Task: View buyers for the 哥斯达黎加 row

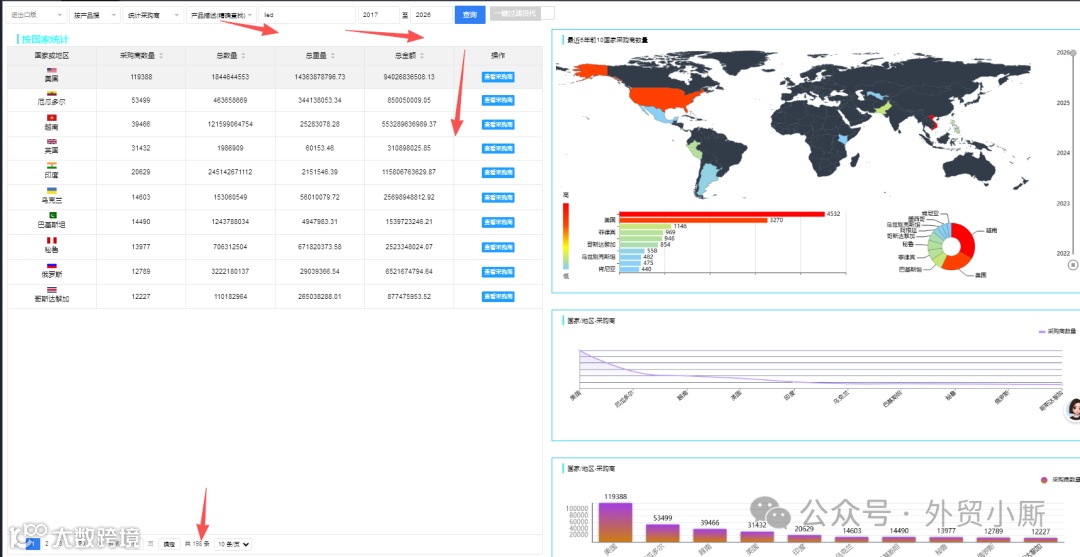Action: click(x=498, y=297)
